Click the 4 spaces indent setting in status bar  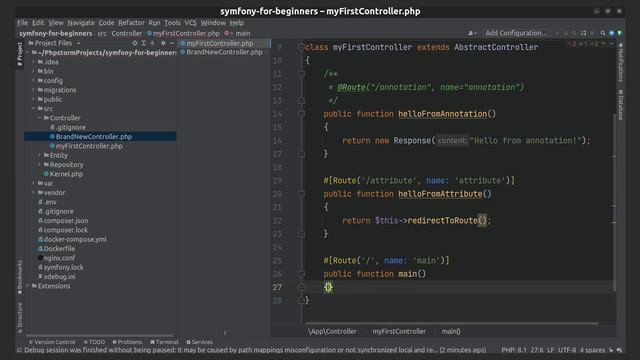pos(592,350)
